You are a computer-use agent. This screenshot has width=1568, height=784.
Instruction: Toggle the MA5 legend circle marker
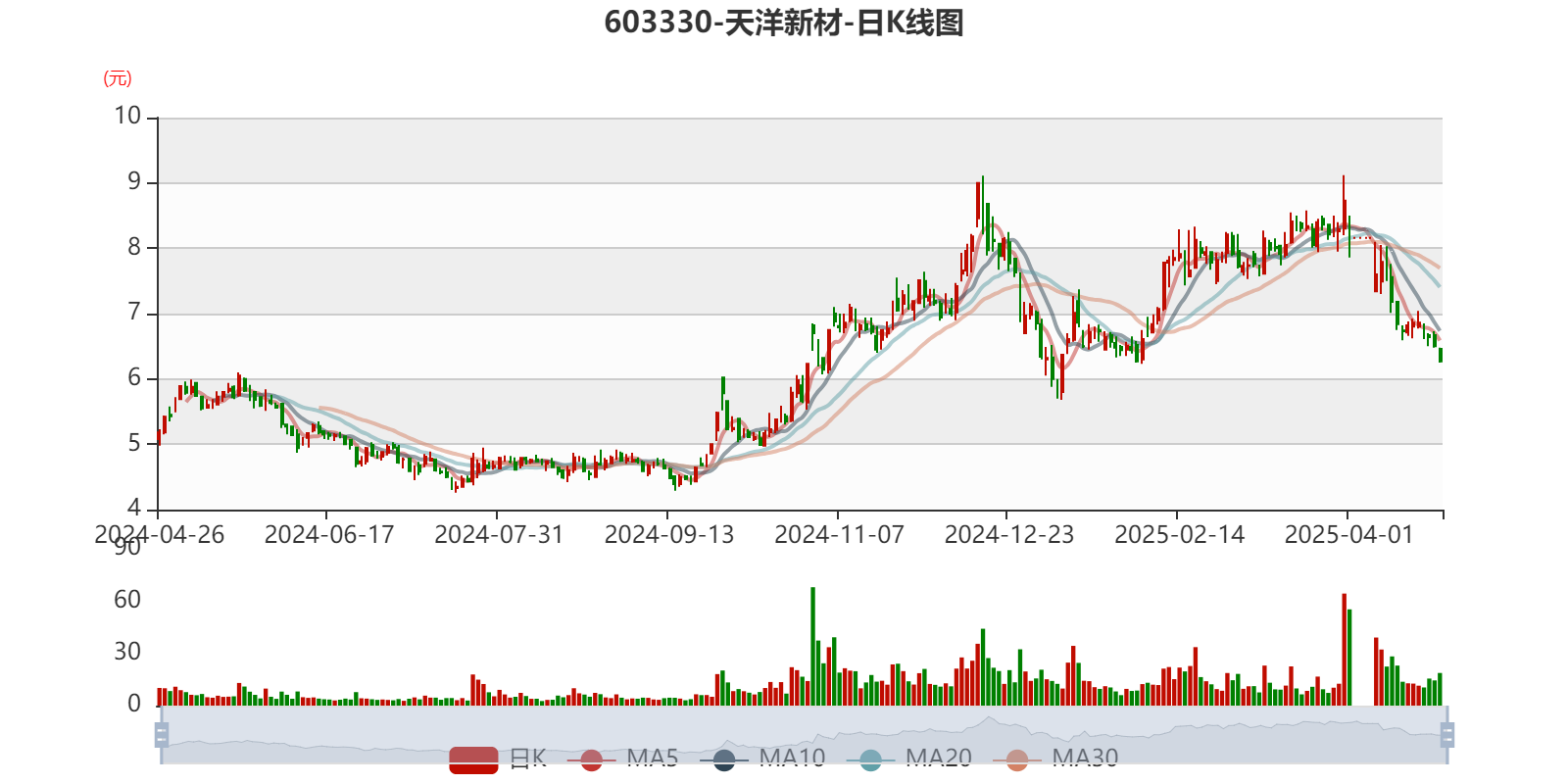[x=591, y=759]
